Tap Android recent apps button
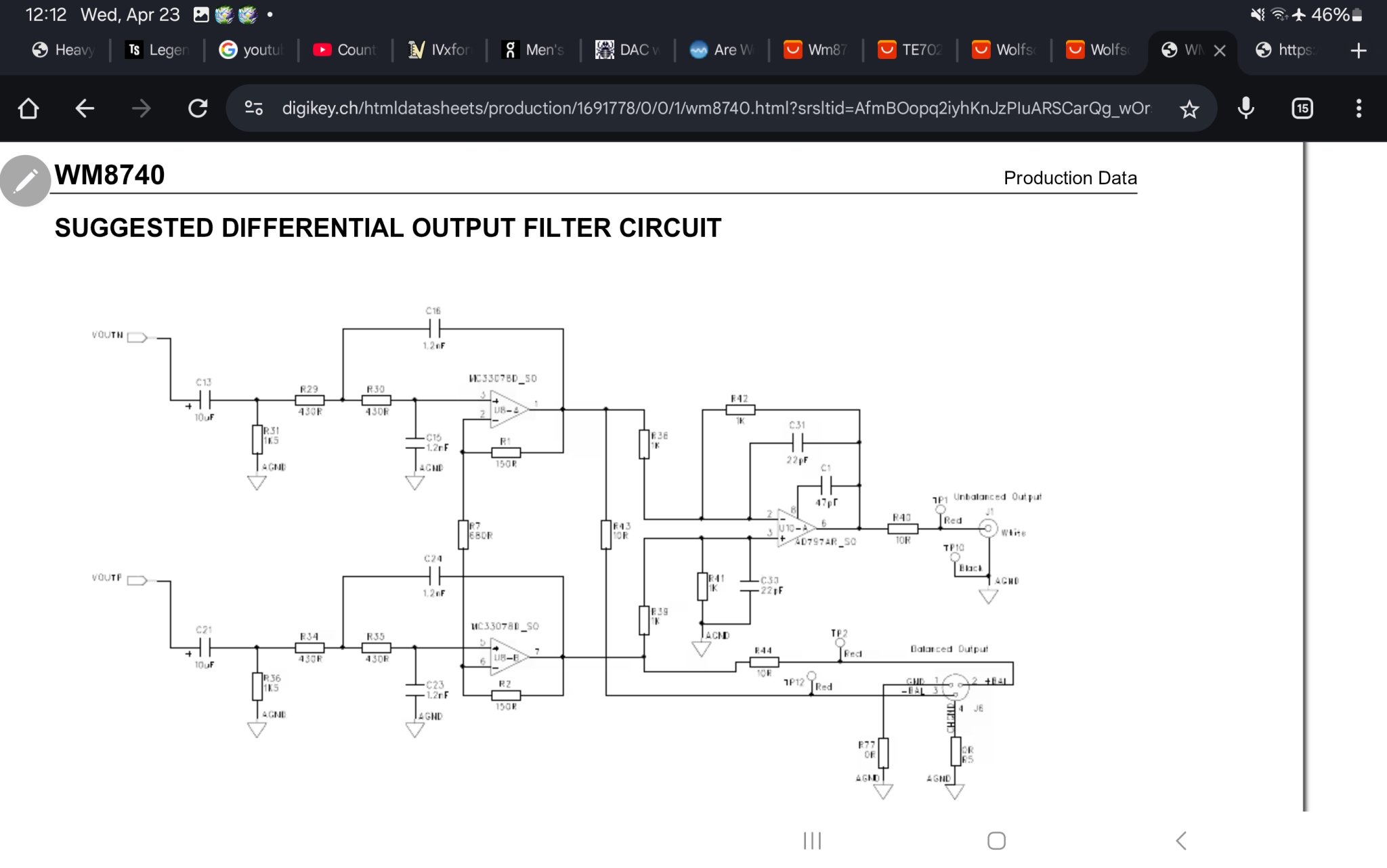 click(812, 841)
